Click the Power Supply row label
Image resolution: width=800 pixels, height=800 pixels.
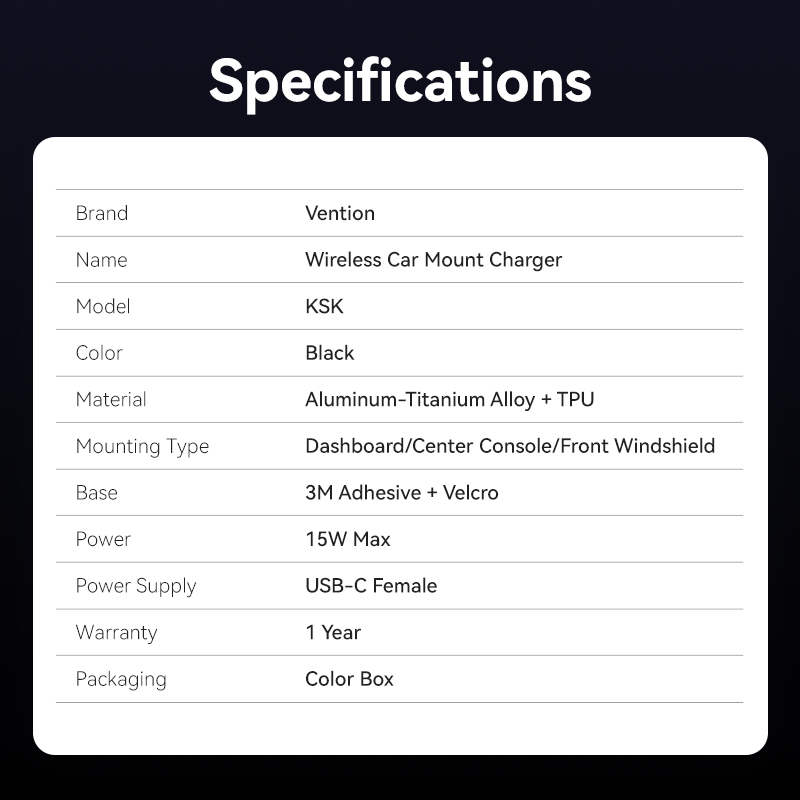pos(136,586)
